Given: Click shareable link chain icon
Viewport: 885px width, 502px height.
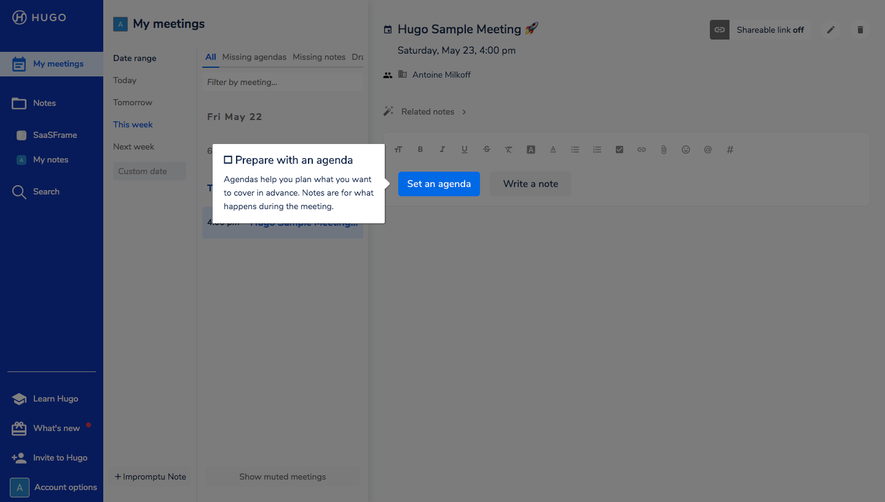Looking at the screenshot, I should (x=720, y=30).
